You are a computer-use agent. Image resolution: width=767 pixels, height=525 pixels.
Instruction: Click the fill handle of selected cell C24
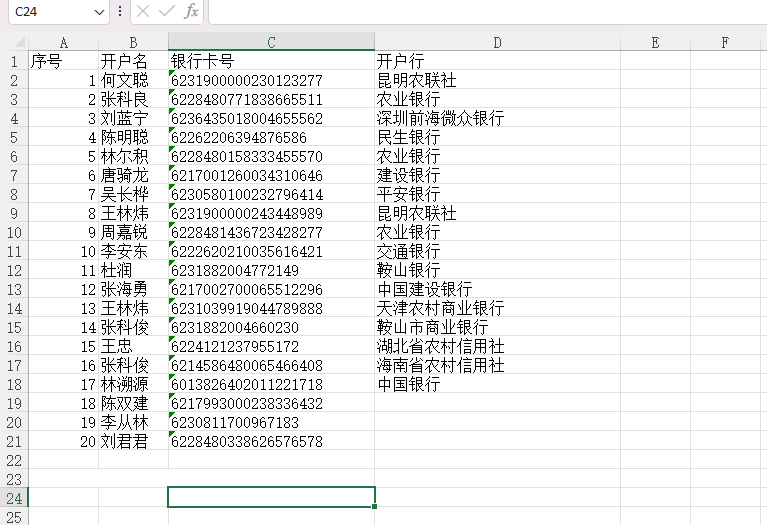[x=375, y=506]
